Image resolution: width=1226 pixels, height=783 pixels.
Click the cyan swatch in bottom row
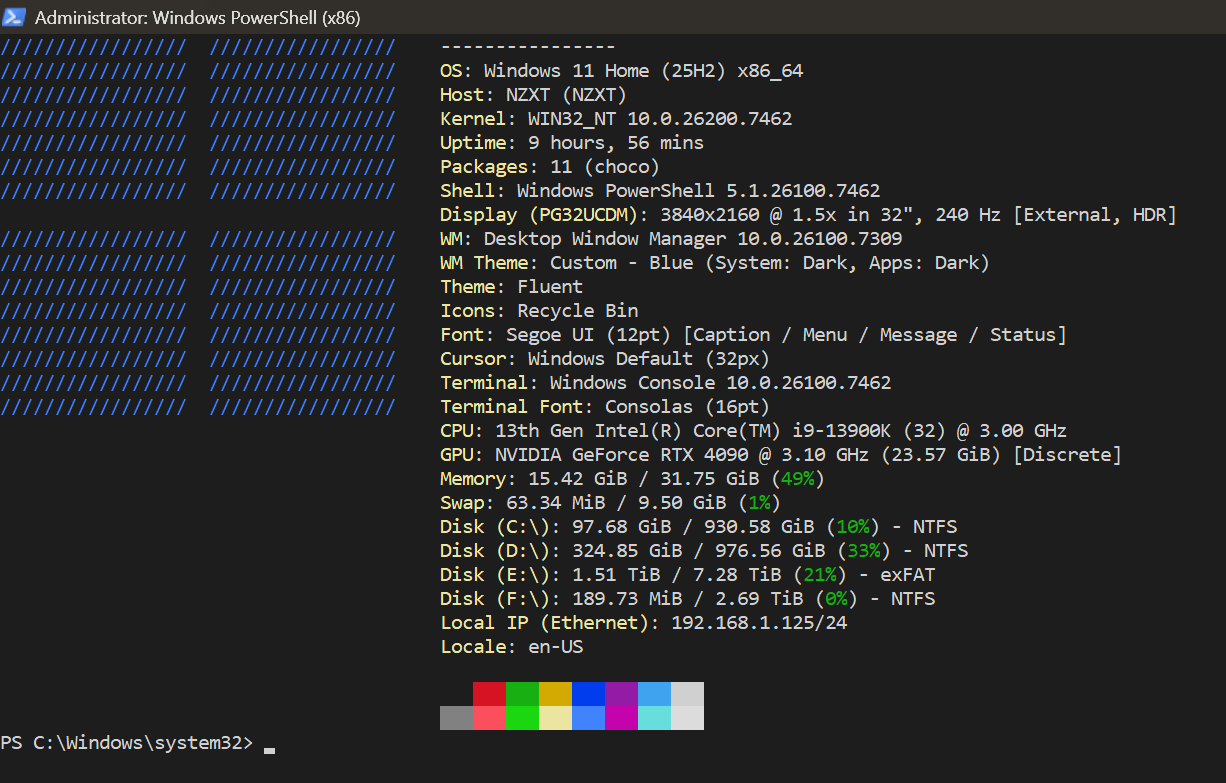tap(654, 718)
